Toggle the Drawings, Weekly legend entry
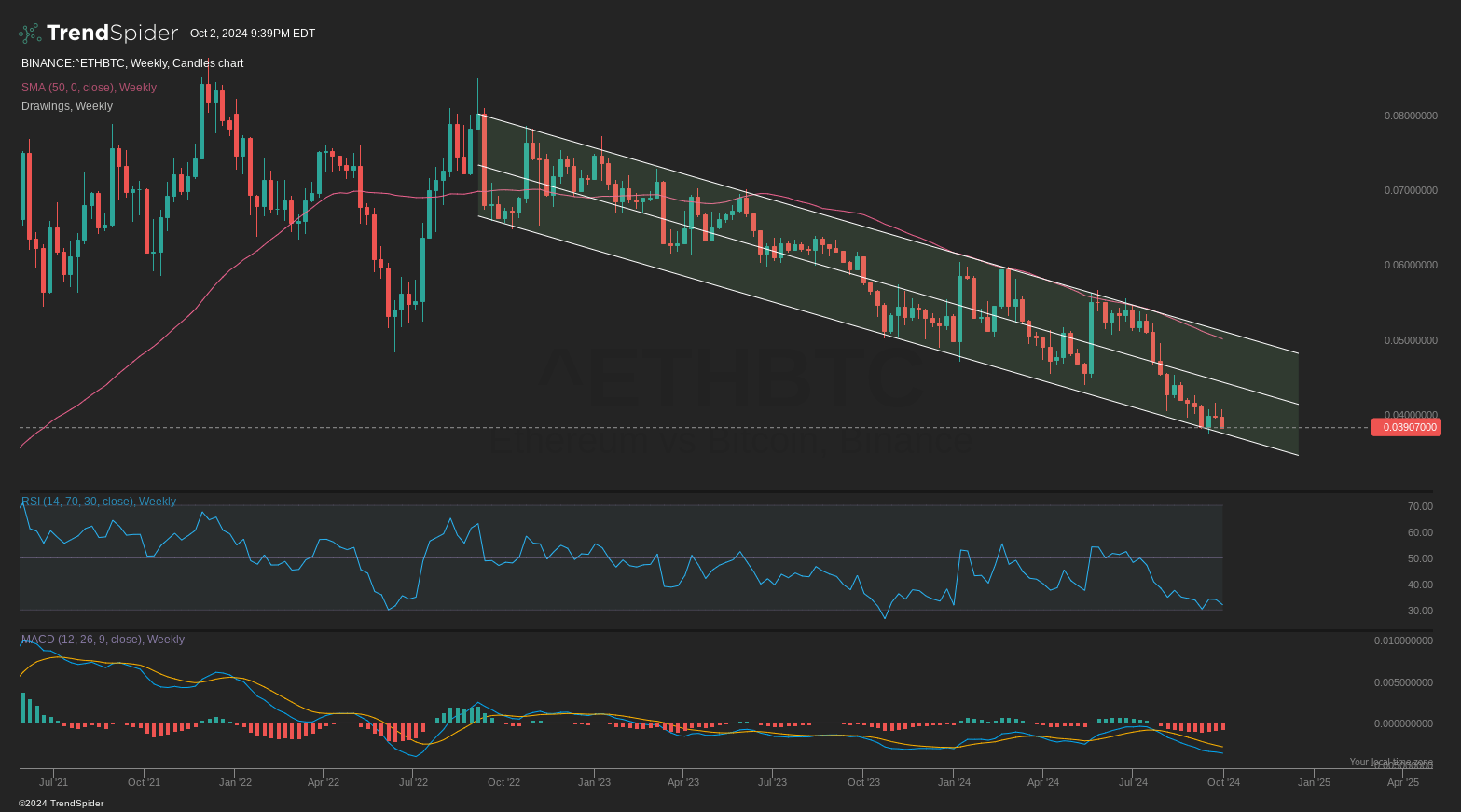Screen dimensions: 1461x812 click(x=67, y=106)
